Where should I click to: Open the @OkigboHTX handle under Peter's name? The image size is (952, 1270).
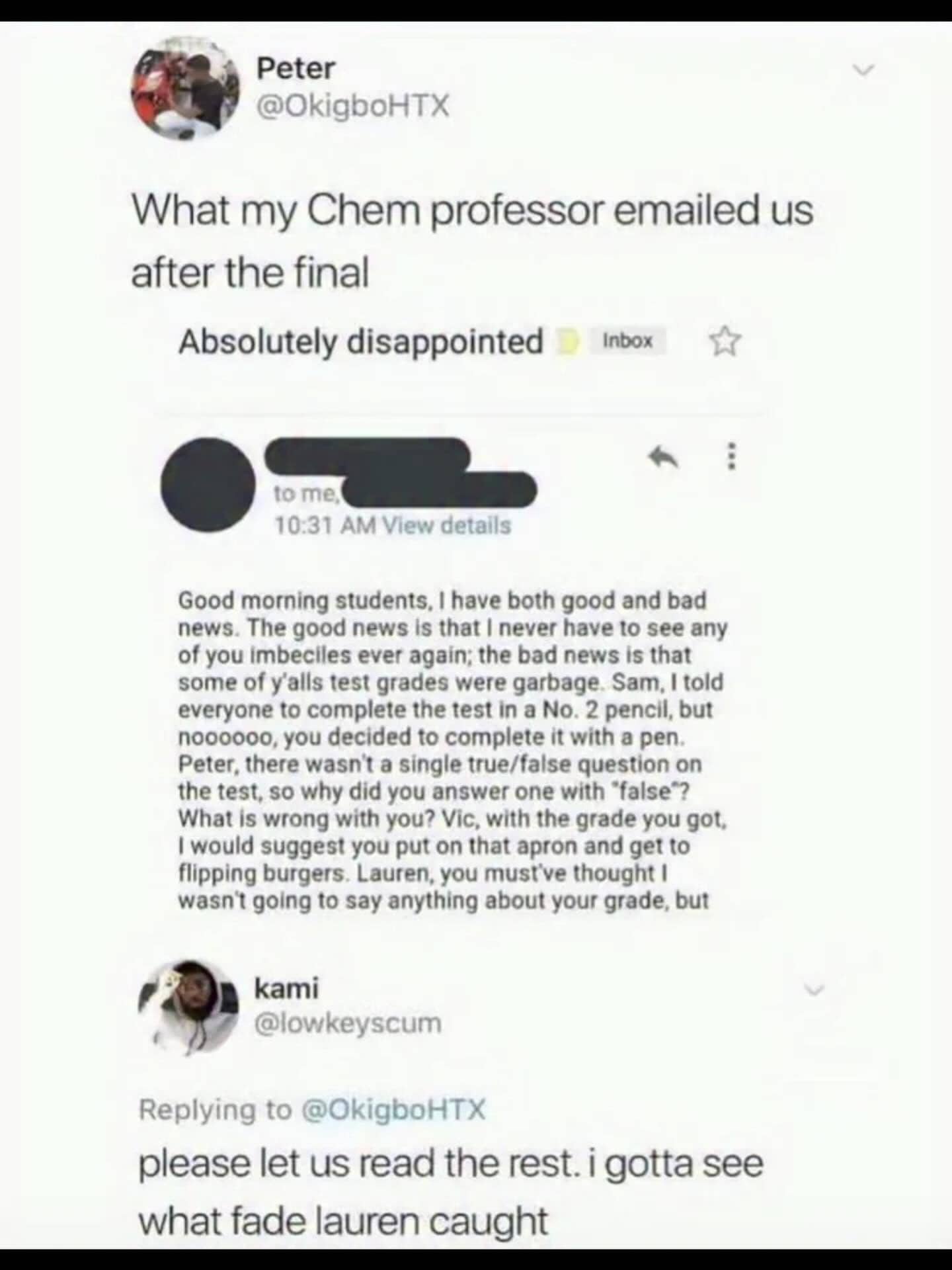[x=352, y=105]
